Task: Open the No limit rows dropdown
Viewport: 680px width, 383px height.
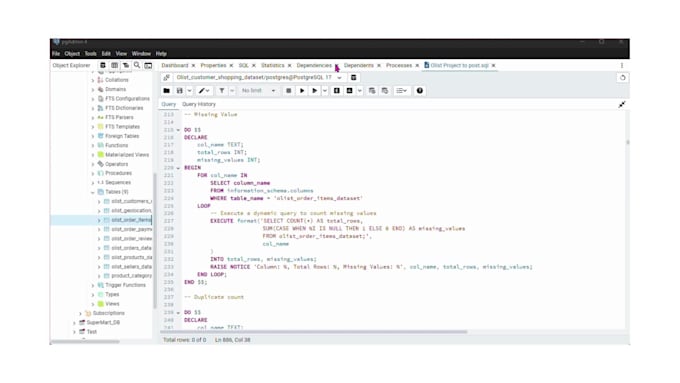Action: 258,91
